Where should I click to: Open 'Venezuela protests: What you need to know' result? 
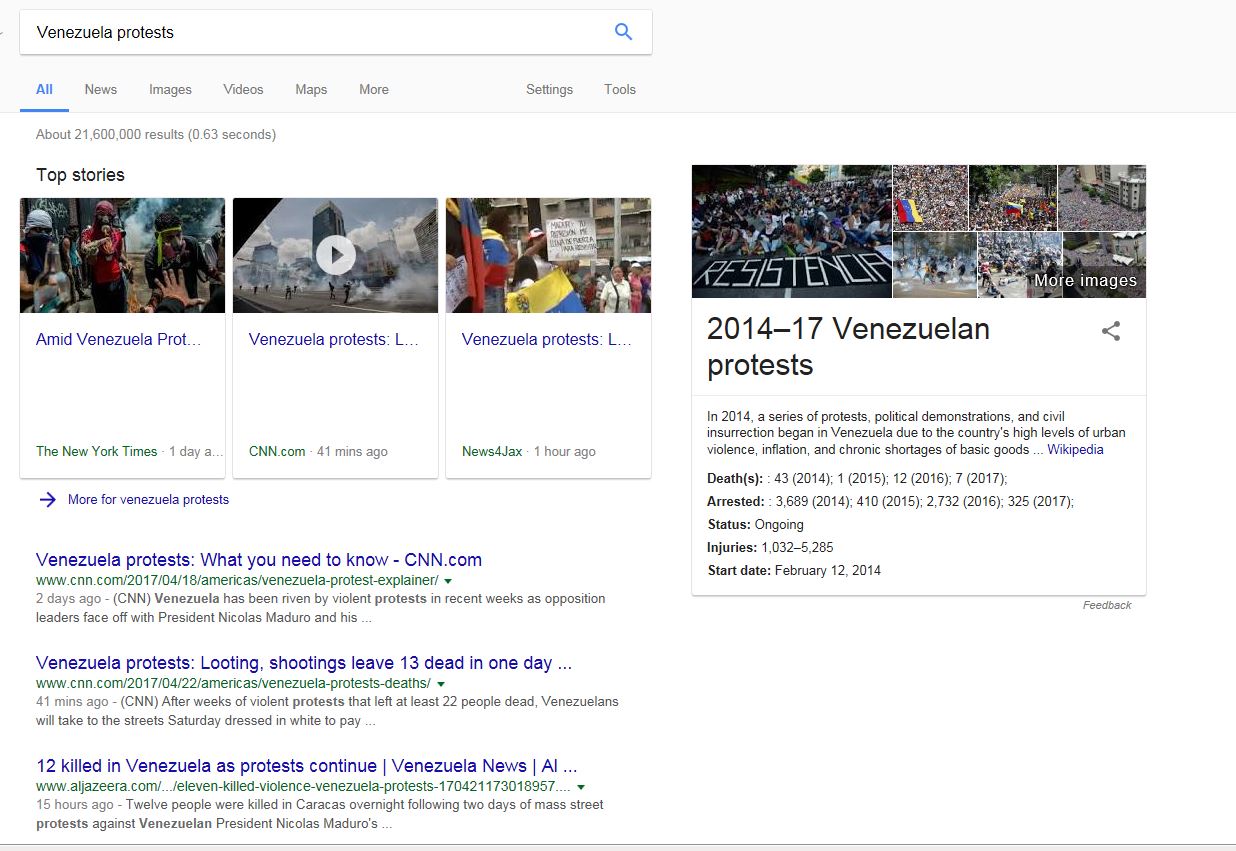point(258,560)
